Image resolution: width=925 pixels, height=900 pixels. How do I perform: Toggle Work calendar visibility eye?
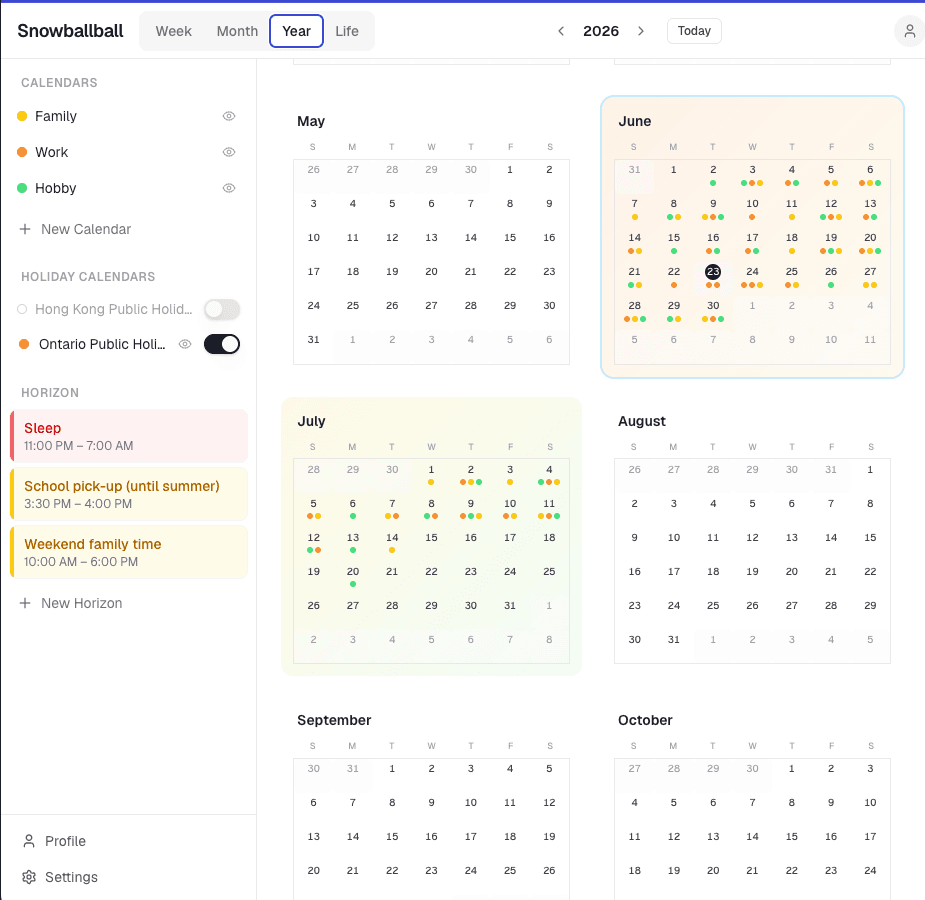(229, 152)
